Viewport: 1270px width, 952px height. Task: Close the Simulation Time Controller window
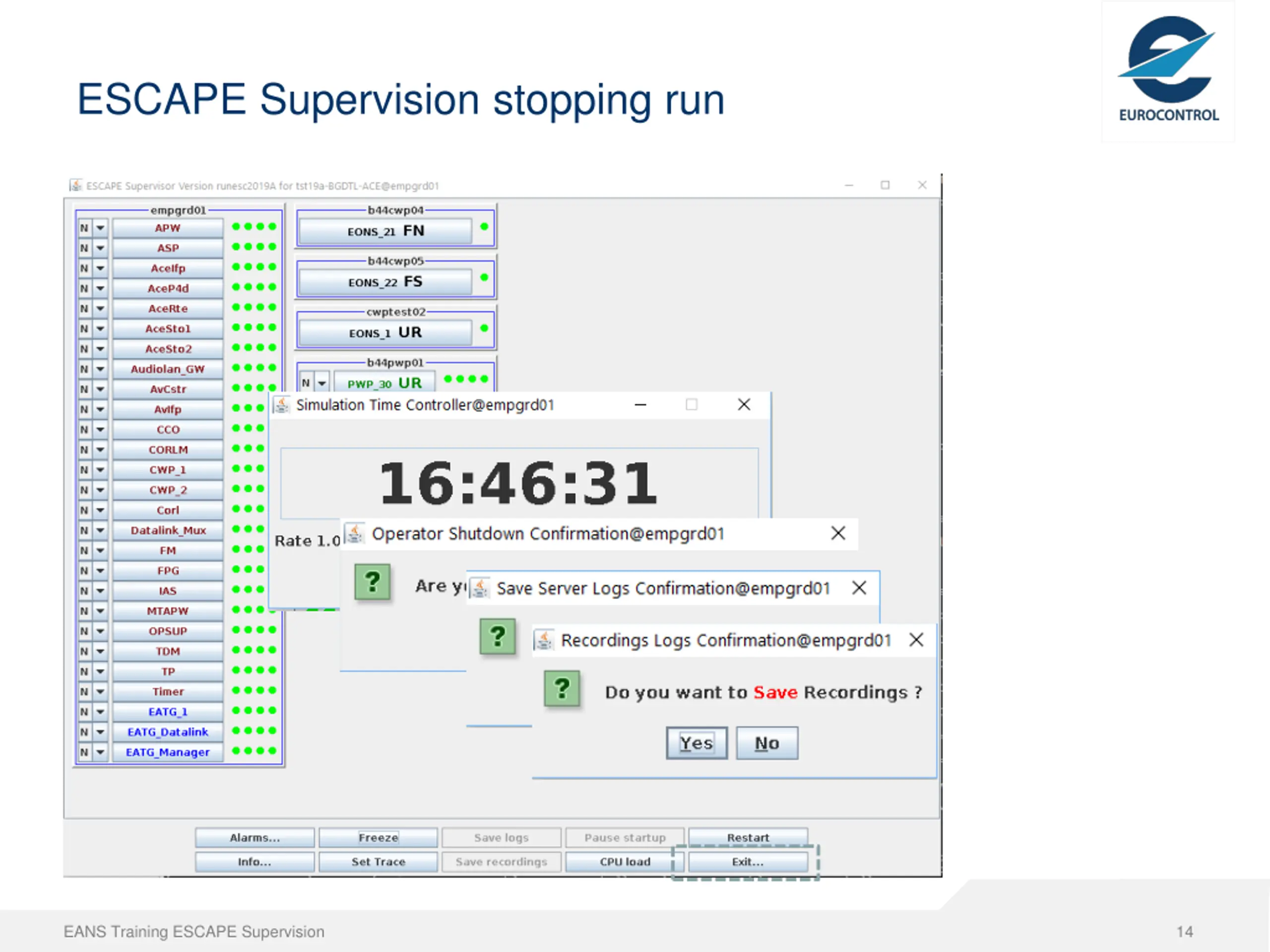(744, 405)
